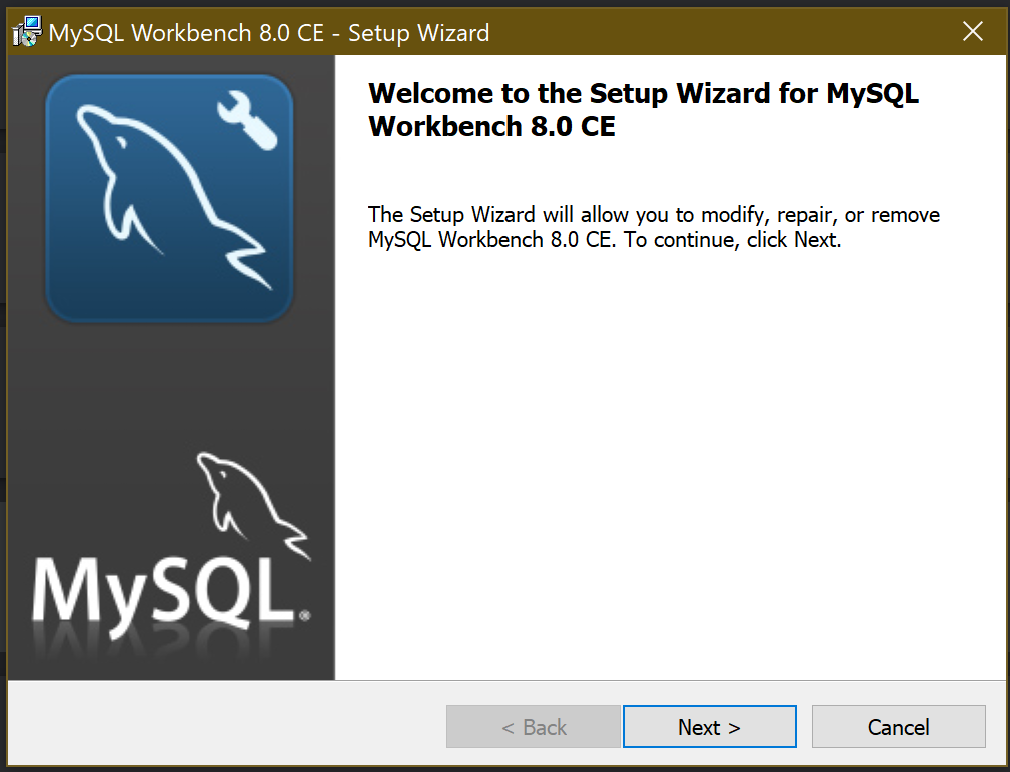Close the Setup Wizard window
This screenshot has height=772, width=1010.
click(973, 31)
